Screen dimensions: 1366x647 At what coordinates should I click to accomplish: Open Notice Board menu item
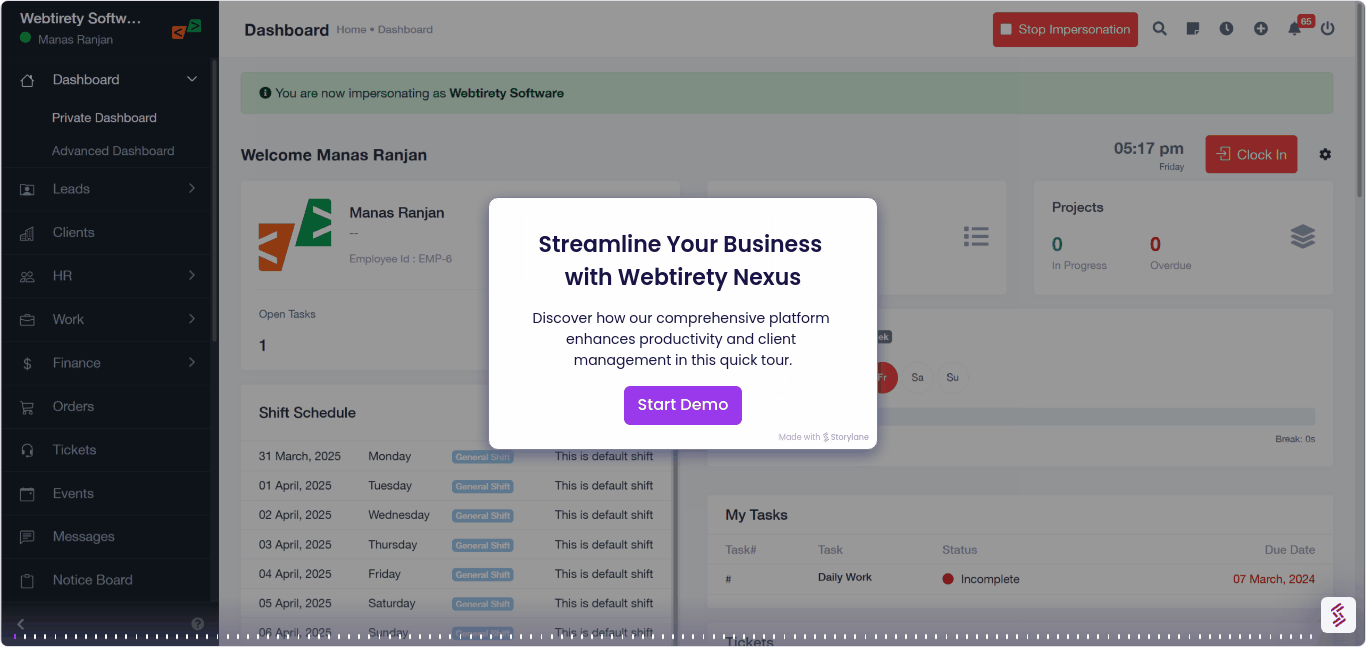pyautogui.click(x=93, y=580)
